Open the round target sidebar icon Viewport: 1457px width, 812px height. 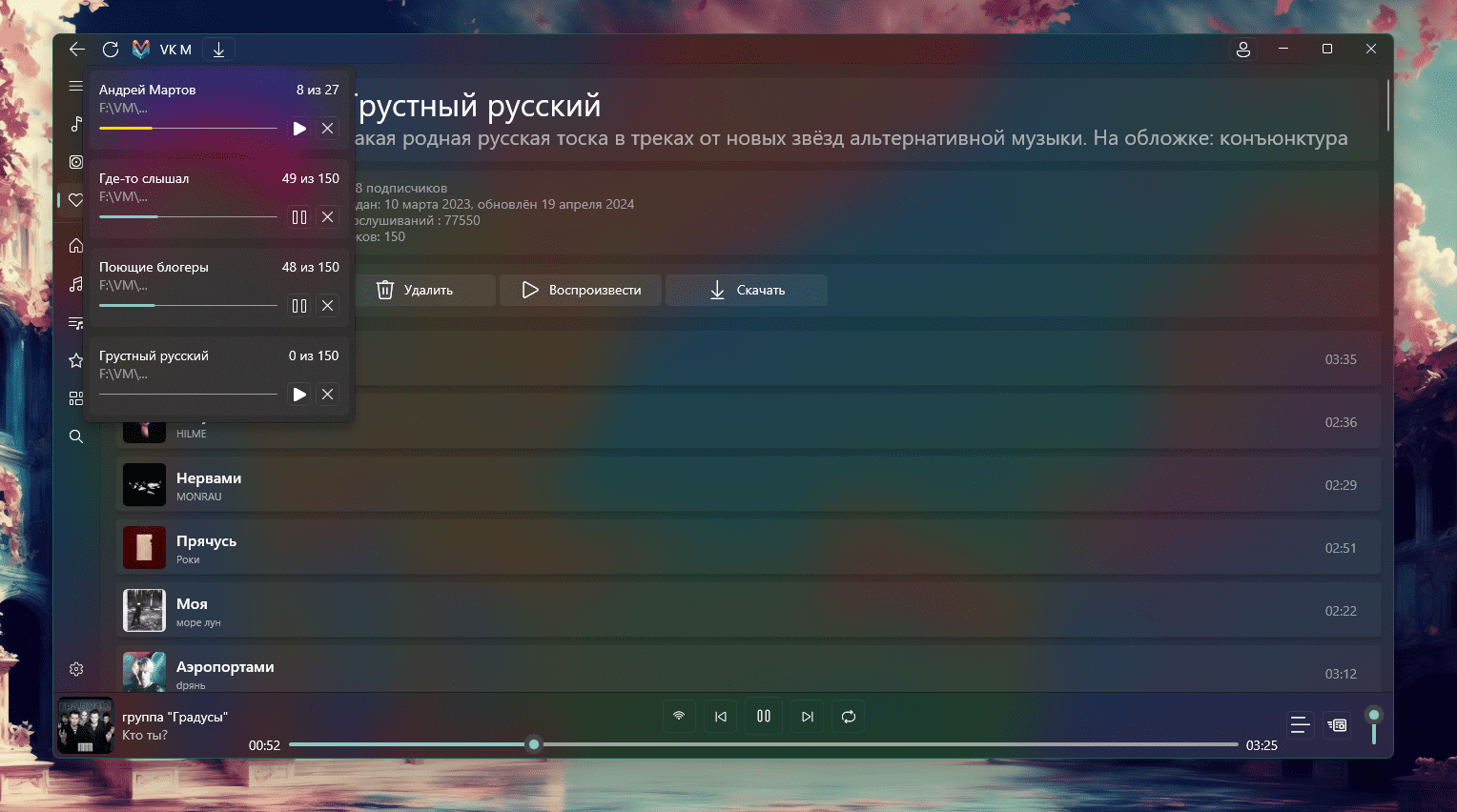pyautogui.click(x=75, y=162)
